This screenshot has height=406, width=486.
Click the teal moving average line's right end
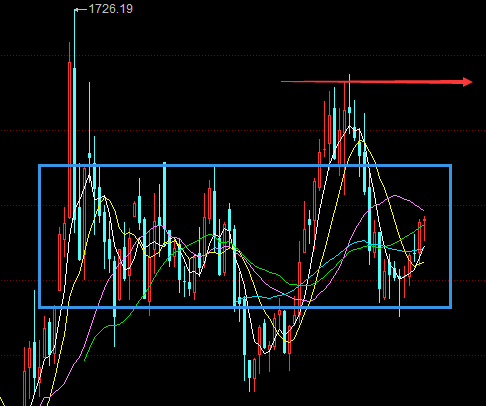pyautogui.click(x=424, y=247)
